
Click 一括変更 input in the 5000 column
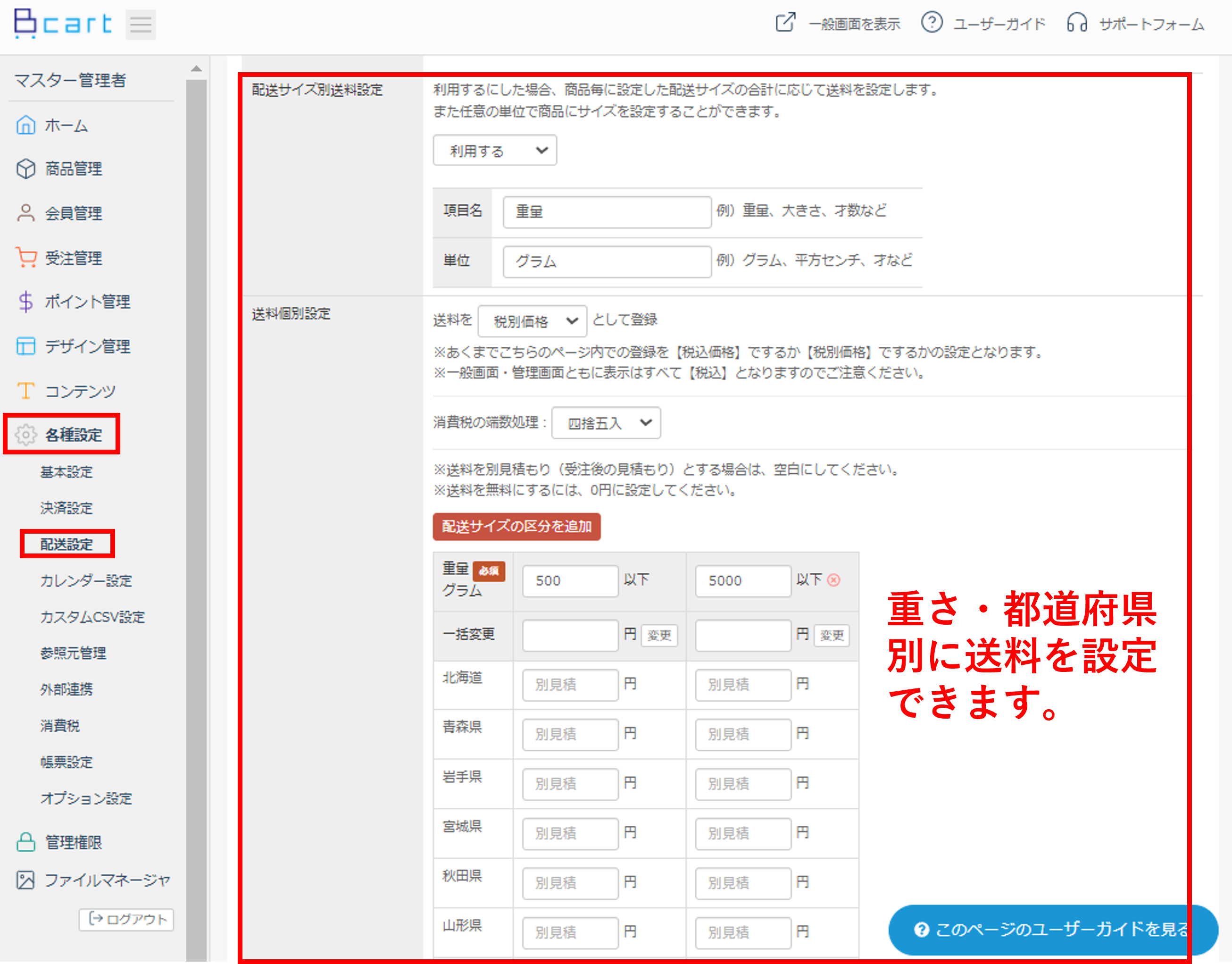tap(743, 636)
